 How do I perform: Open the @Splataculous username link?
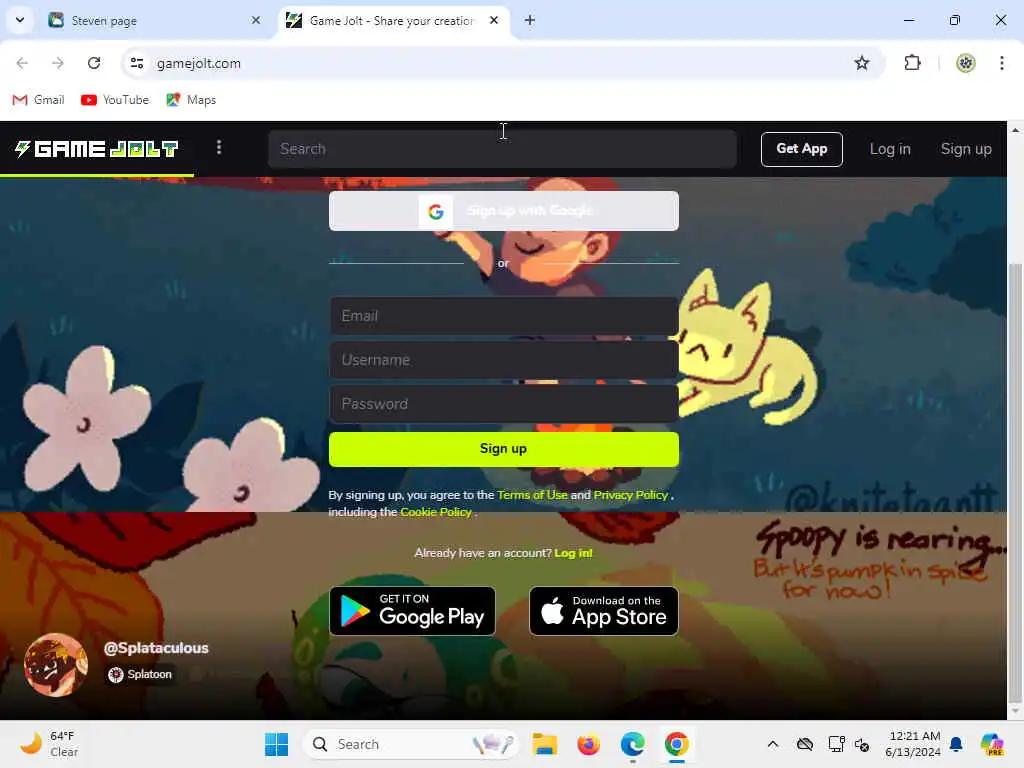[156, 648]
